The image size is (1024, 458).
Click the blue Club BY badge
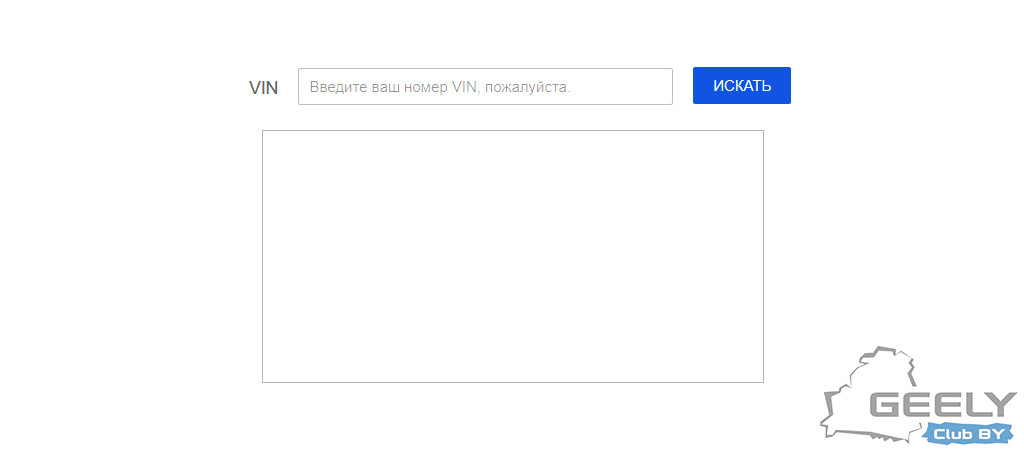pyautogui.click(x=969, y=434)
